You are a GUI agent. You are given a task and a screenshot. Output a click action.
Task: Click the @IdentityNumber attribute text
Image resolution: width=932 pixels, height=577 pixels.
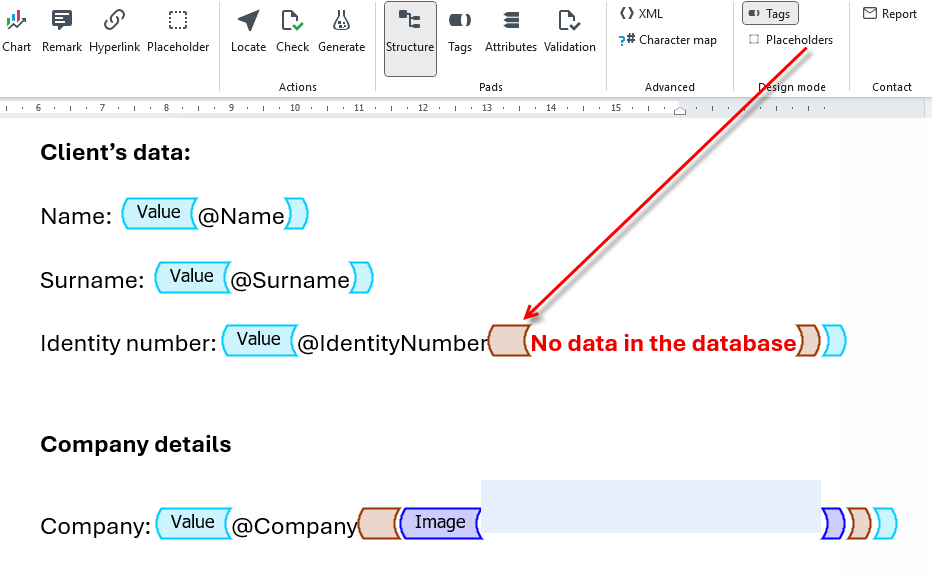(x=392, y=343)
